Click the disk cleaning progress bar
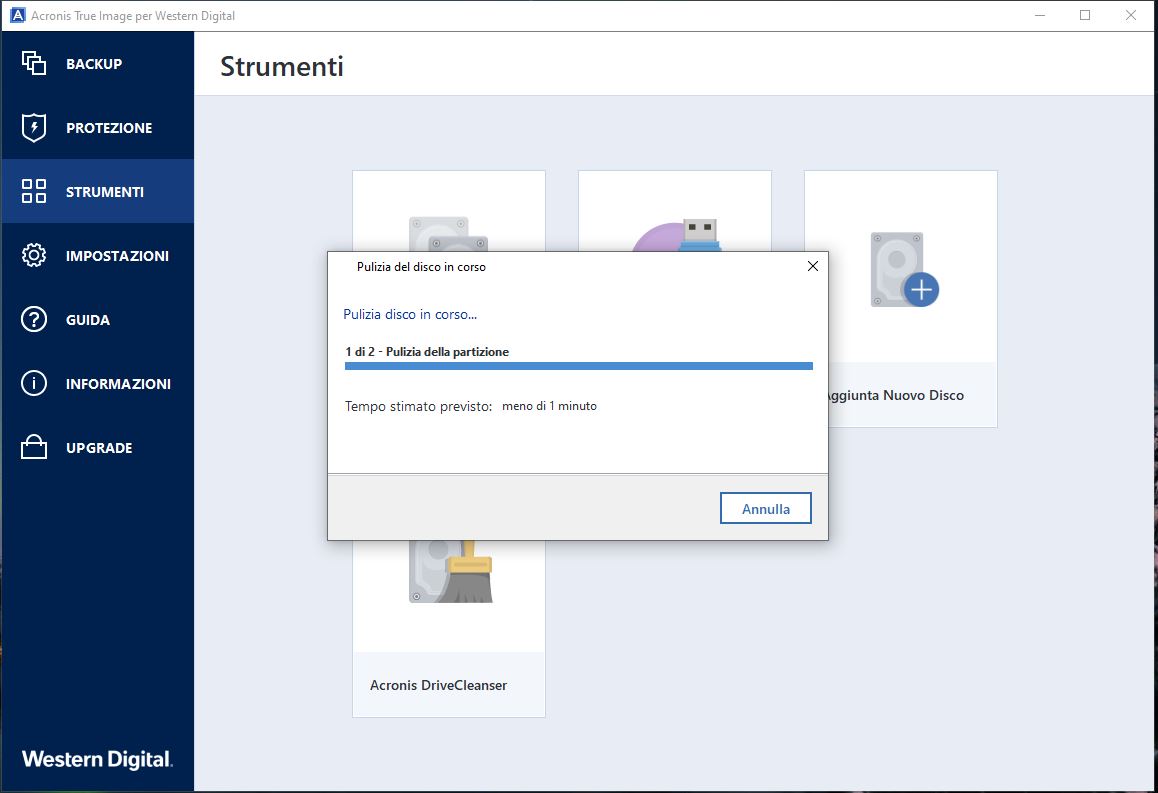 578,365
